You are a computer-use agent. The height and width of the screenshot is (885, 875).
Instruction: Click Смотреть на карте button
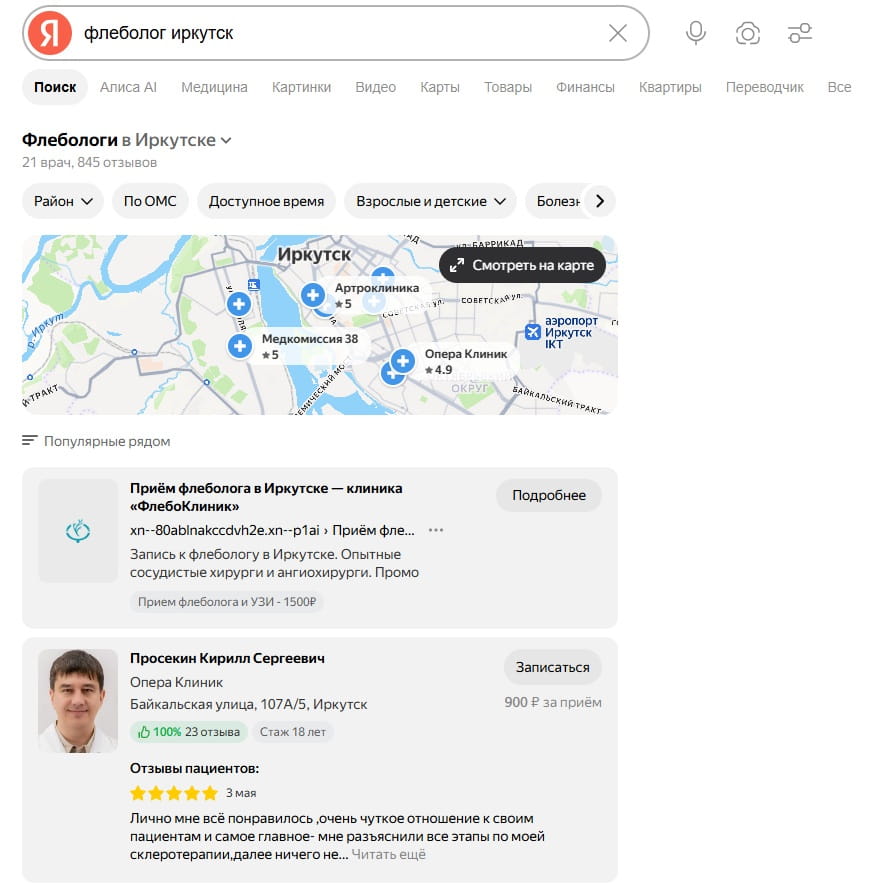pos(522,265)
